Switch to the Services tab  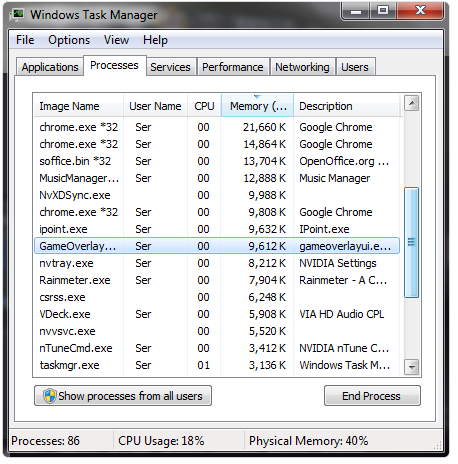pyautogui.click(x=170, y=67)
